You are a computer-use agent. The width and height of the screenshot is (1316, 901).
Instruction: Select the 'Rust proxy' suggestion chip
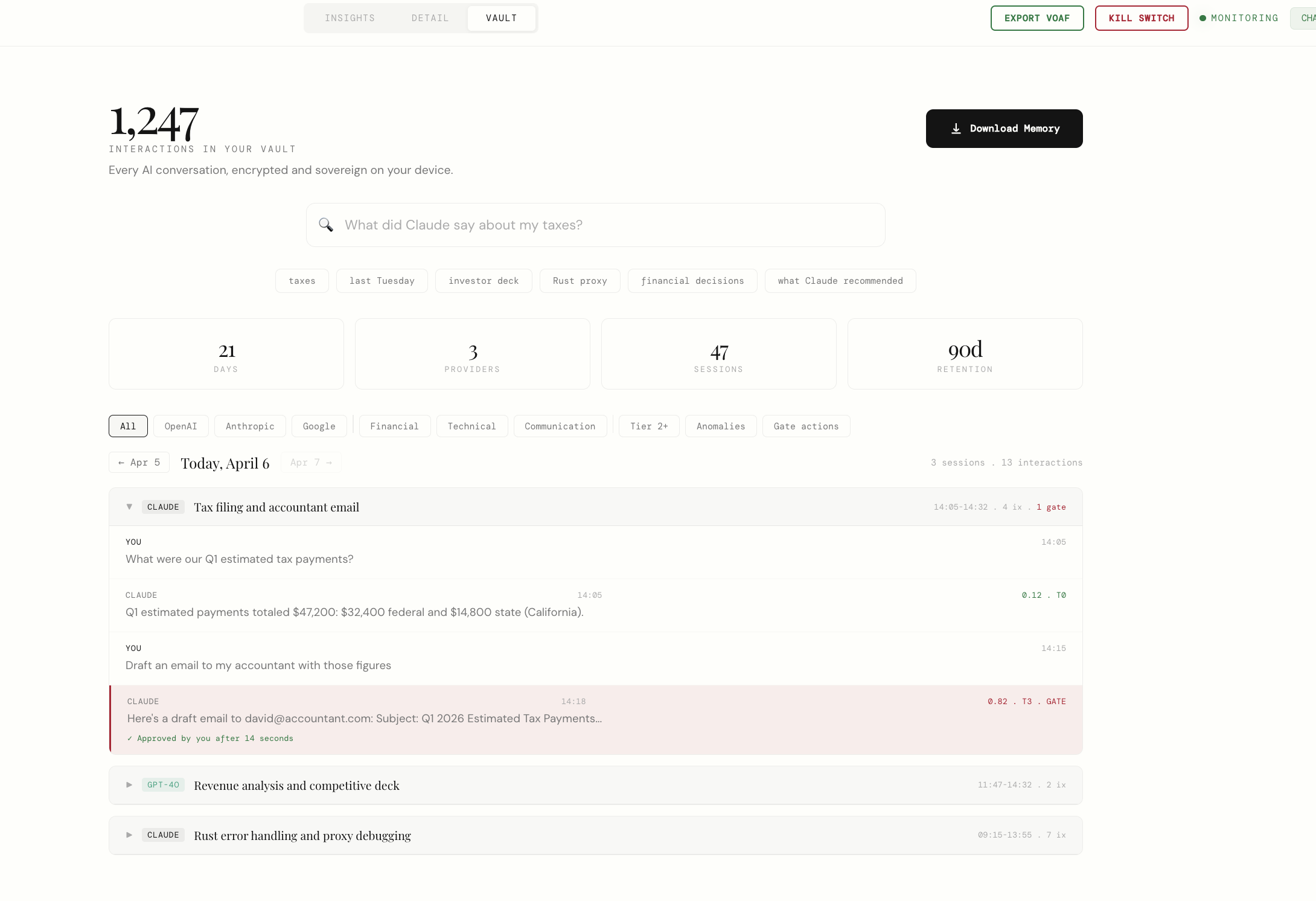coord(580,281)
